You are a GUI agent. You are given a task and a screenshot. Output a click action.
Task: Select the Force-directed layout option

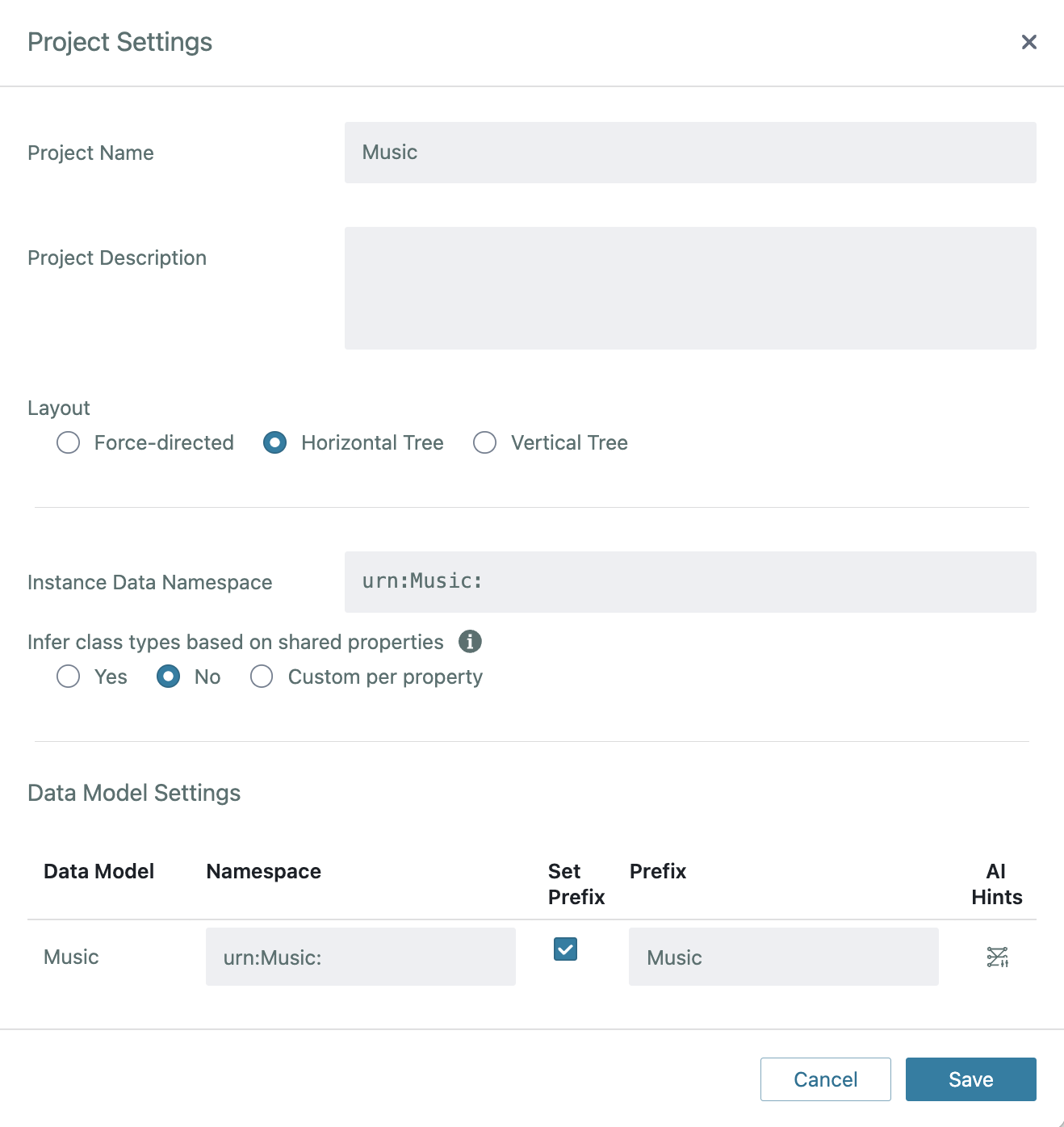tap(69, 442)
